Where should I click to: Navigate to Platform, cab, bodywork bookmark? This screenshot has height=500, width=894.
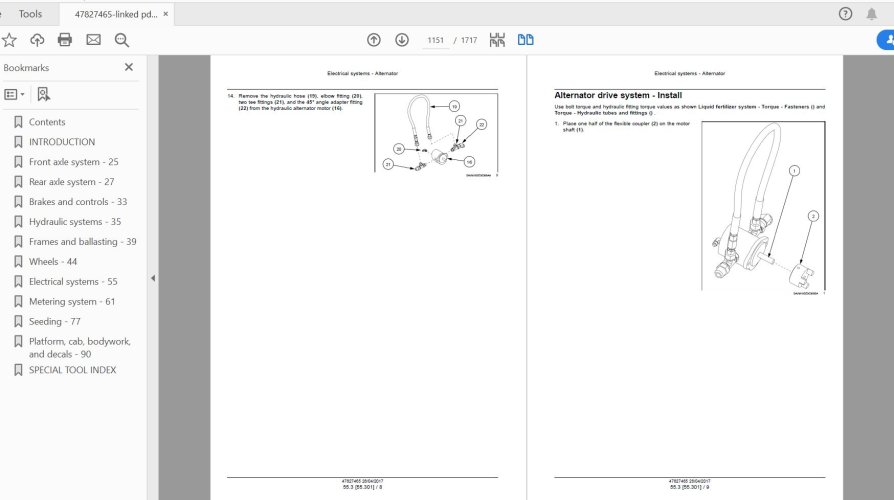(x=80, y=348)
